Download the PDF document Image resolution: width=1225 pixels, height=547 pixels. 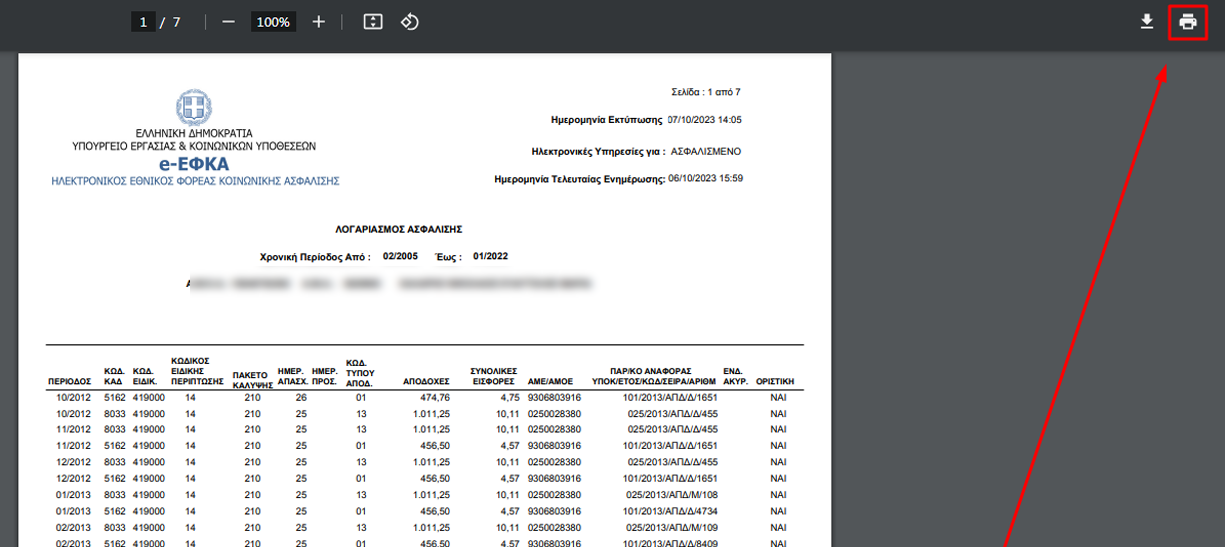click(x=1147, y=22)
